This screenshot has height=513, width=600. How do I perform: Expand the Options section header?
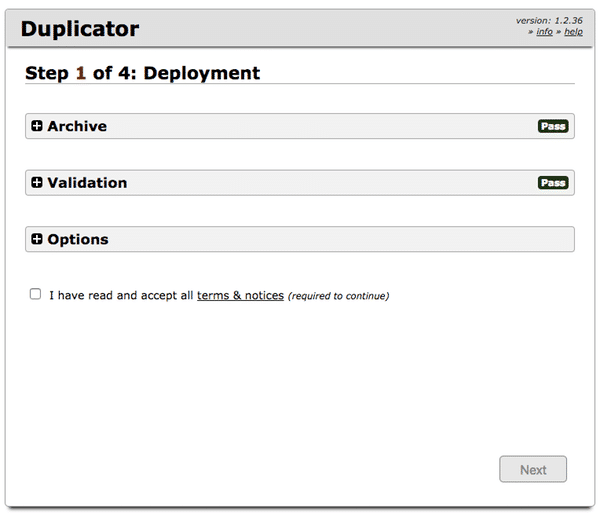pos(78,240)
